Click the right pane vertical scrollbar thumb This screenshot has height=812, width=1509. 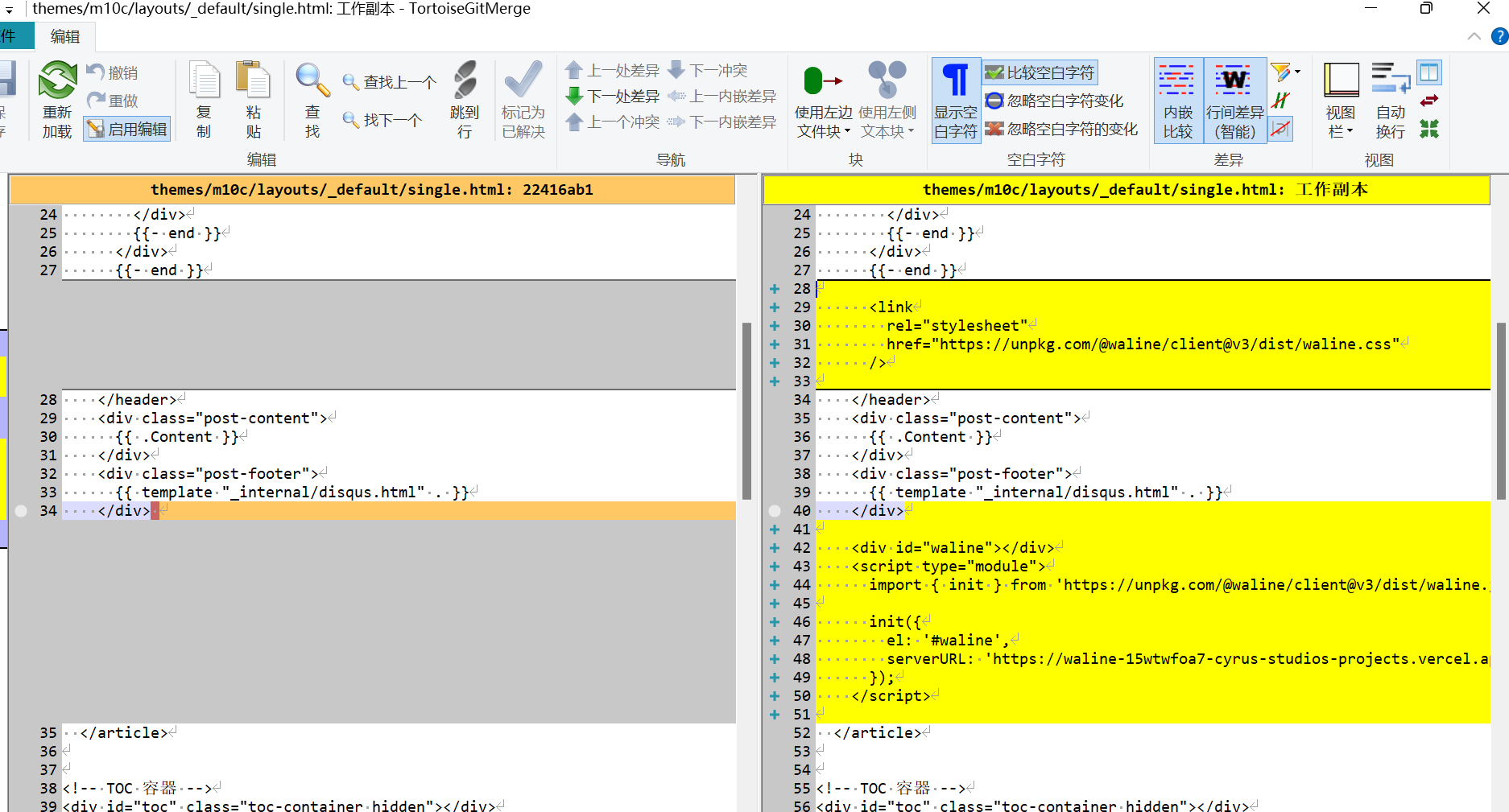(x=1501, y=411)
